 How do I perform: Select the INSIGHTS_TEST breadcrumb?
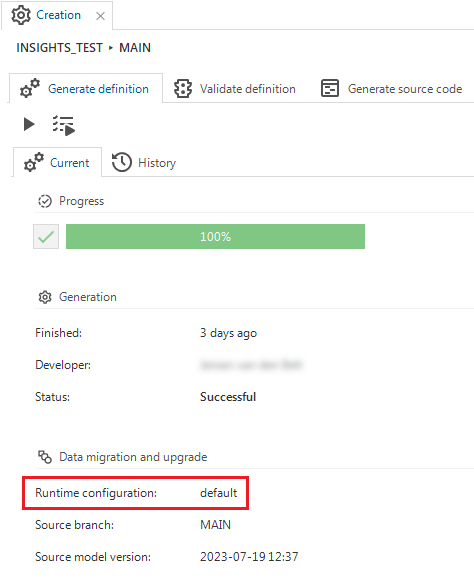point(59,48)
